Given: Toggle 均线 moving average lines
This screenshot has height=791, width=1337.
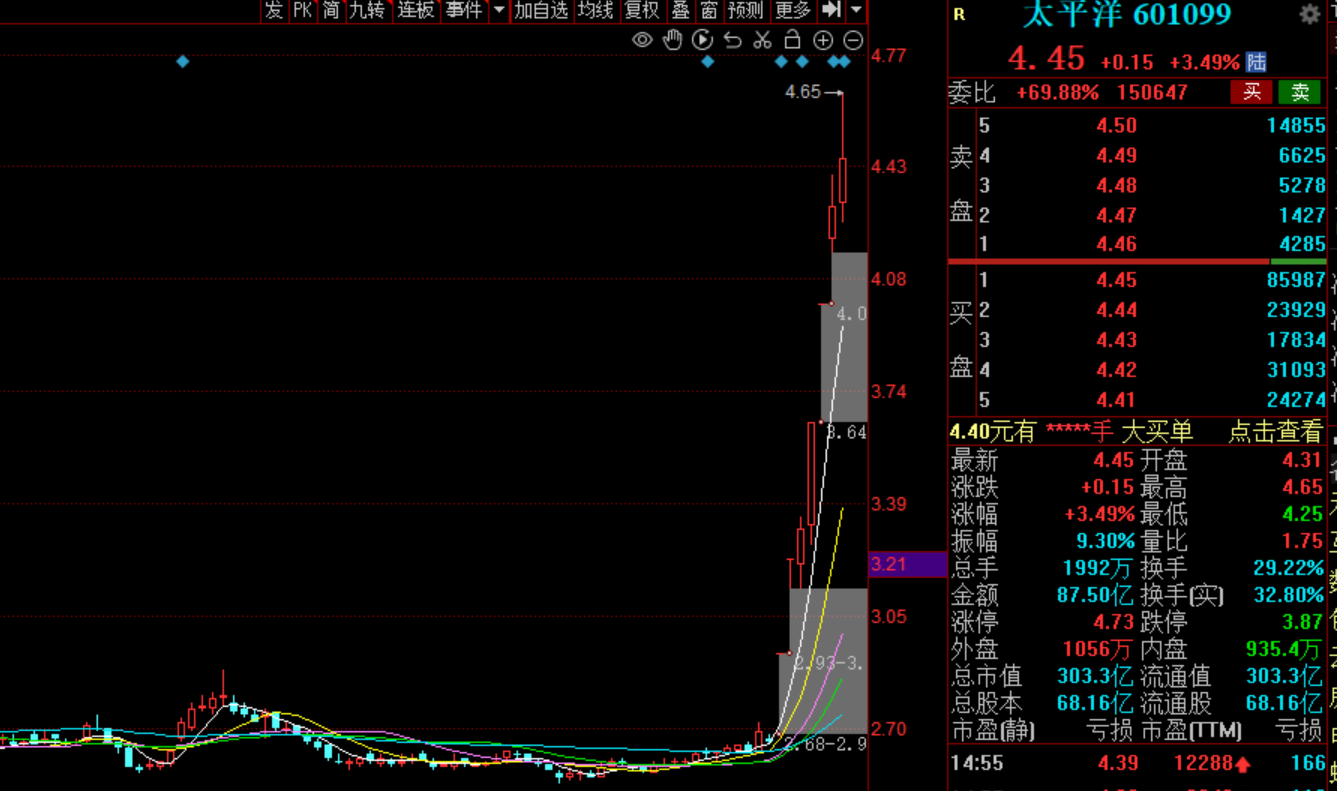Looking at the screenshot, I should click(x=595, y=10).
